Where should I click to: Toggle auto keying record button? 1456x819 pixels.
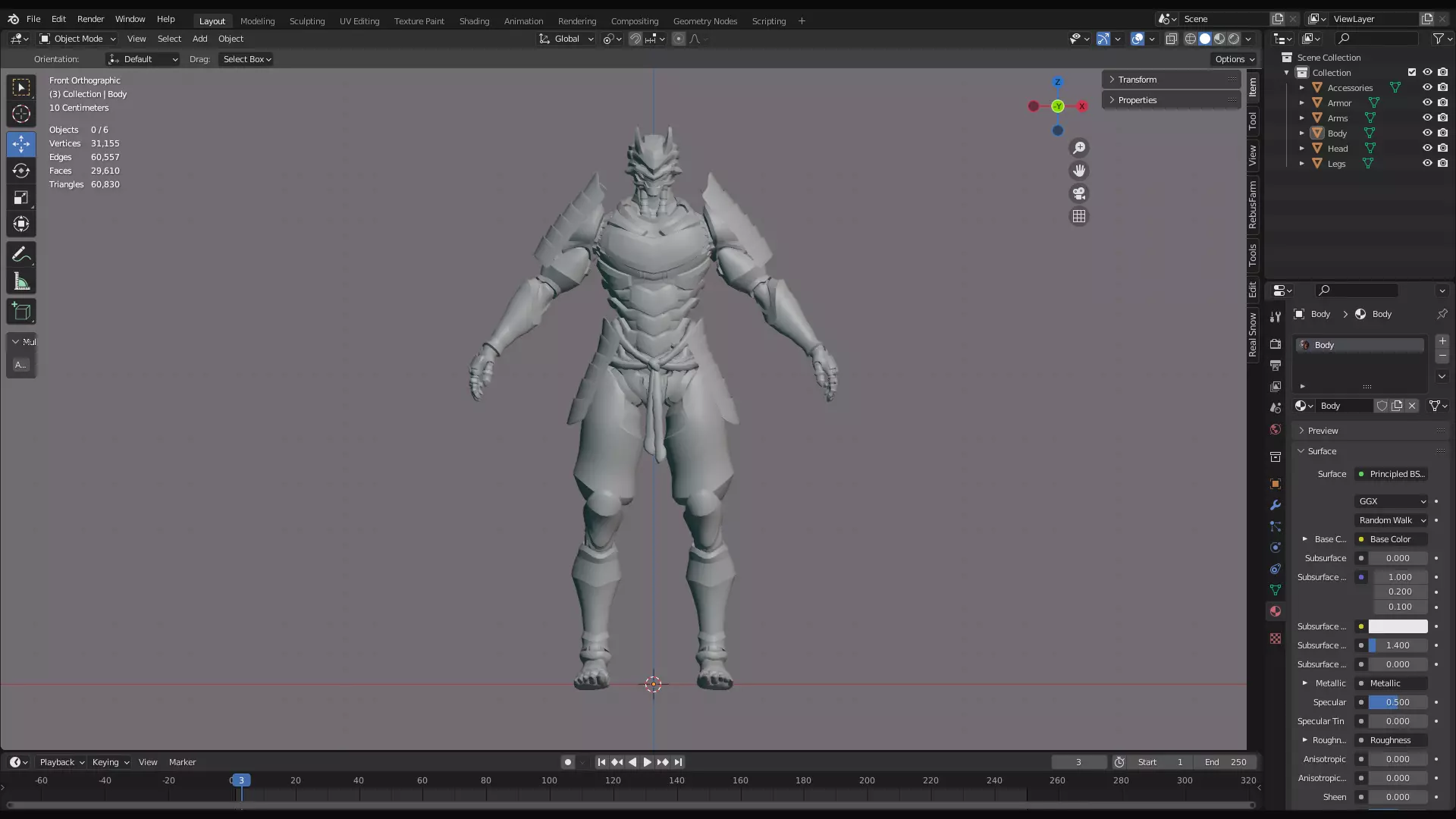(x=567, y=762)
